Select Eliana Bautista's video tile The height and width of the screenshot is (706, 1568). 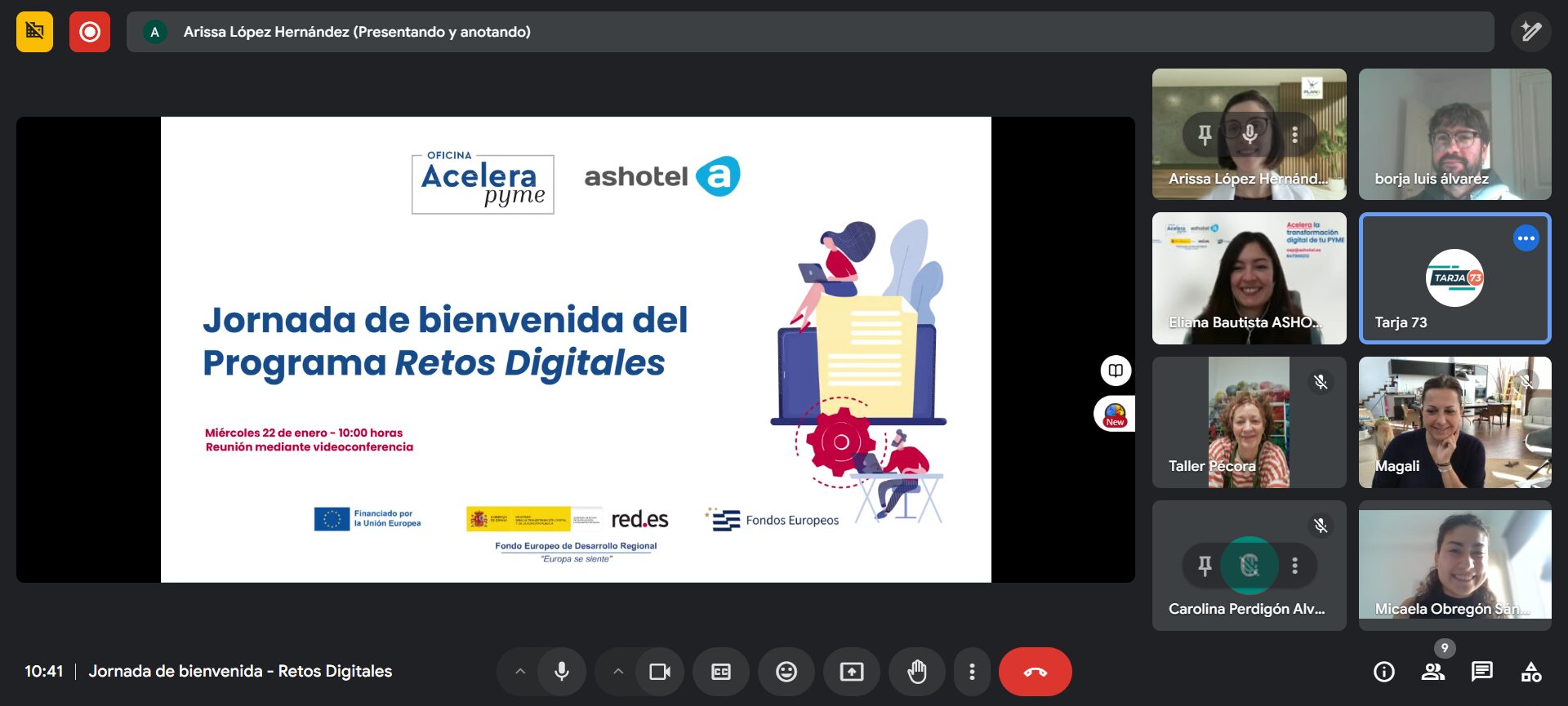(x=1249, y=278)
